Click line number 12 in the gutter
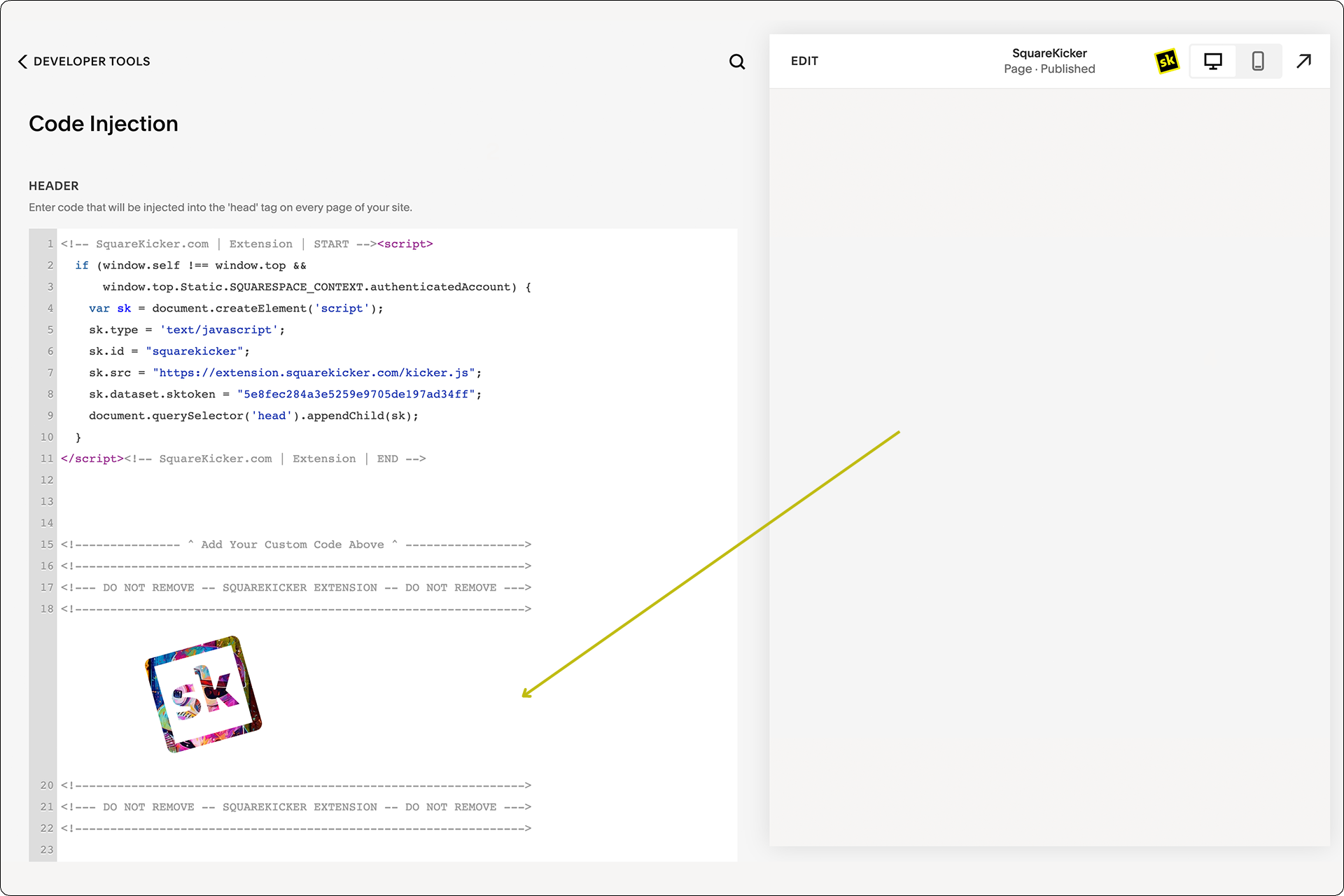The image size is (1344, 896). (47, 480)
